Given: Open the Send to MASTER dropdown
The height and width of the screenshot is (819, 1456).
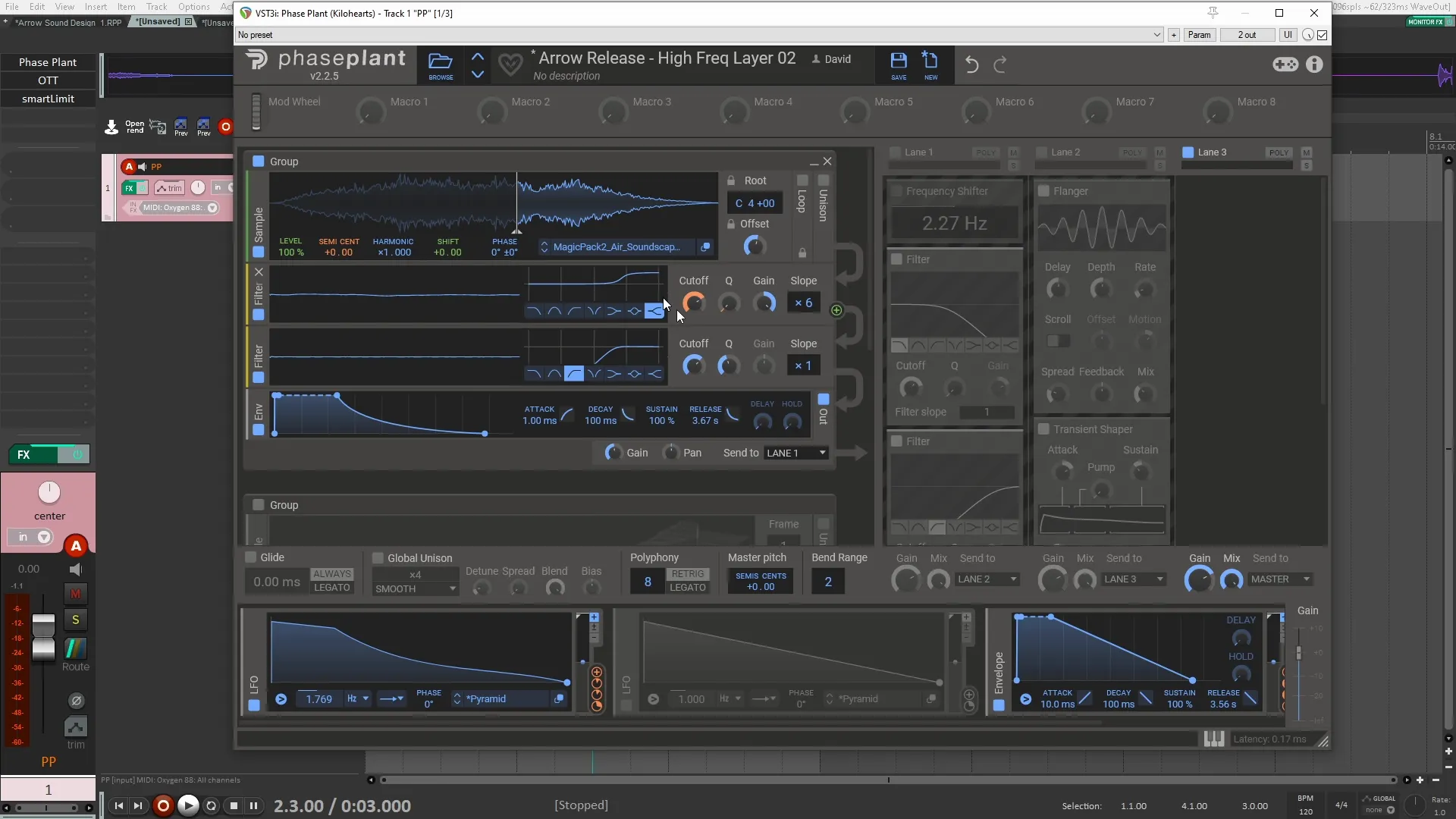Looking at the screenshot, I should [1280, 579].
